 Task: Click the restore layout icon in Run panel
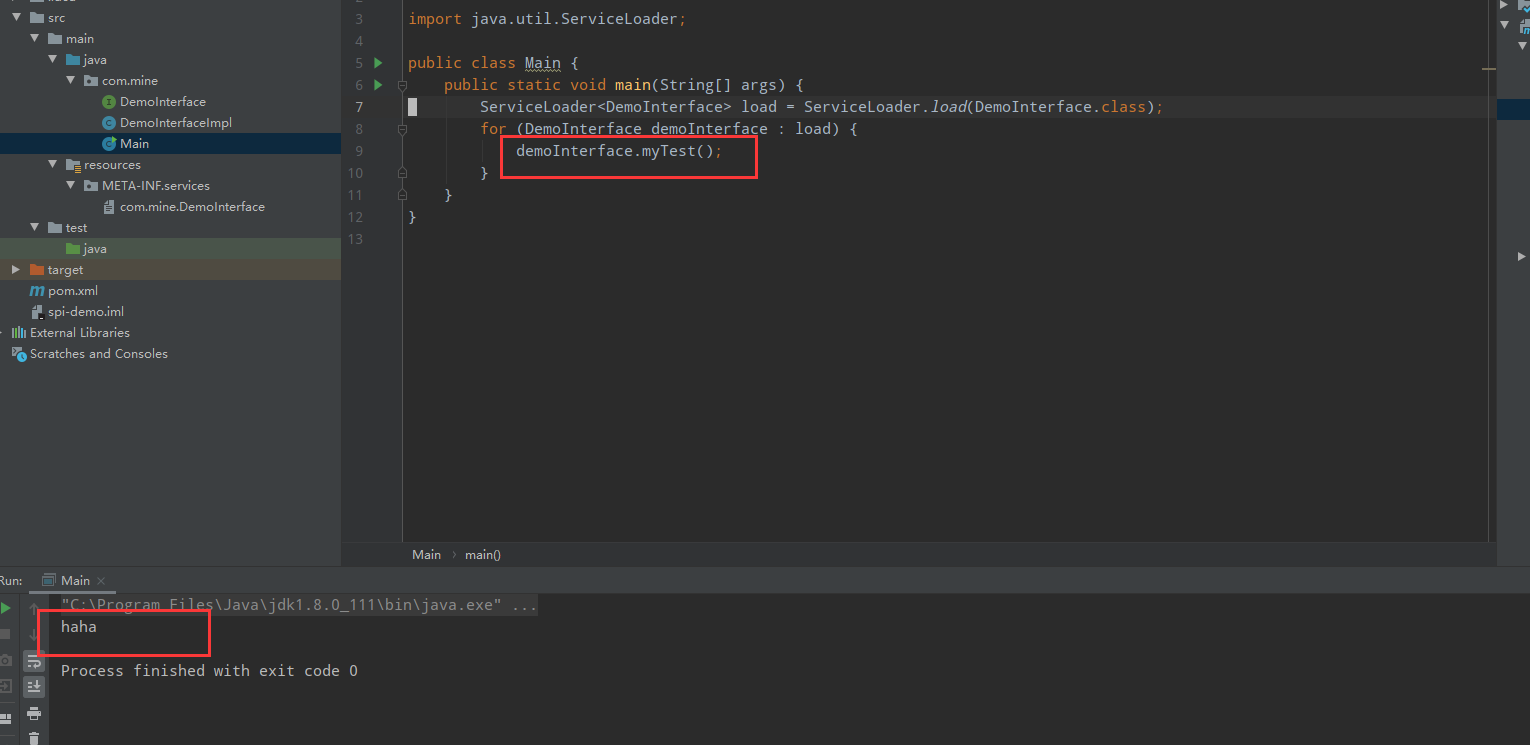coord(6,717)
